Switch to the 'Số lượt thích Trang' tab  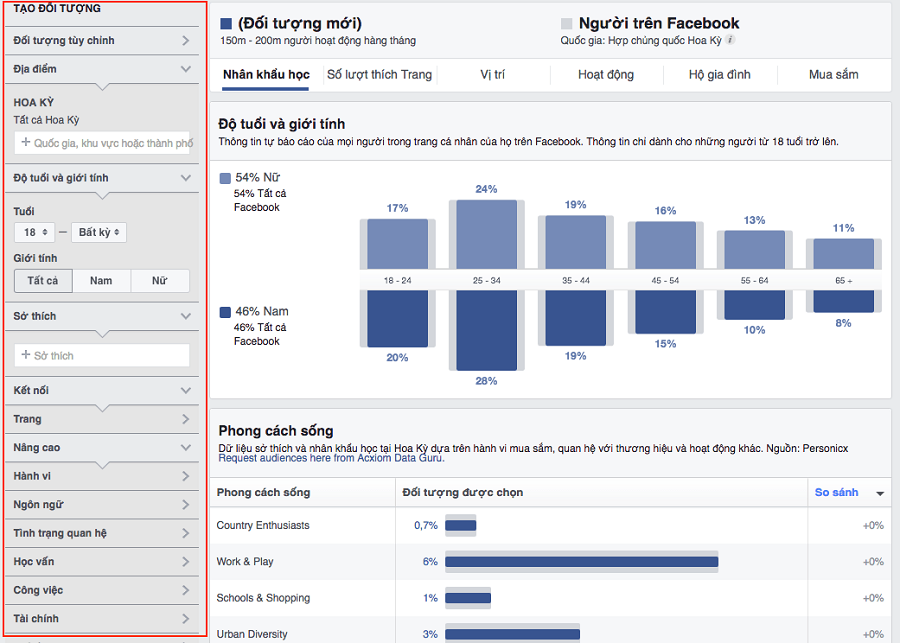pyautogui.click(x=378, y=74)
